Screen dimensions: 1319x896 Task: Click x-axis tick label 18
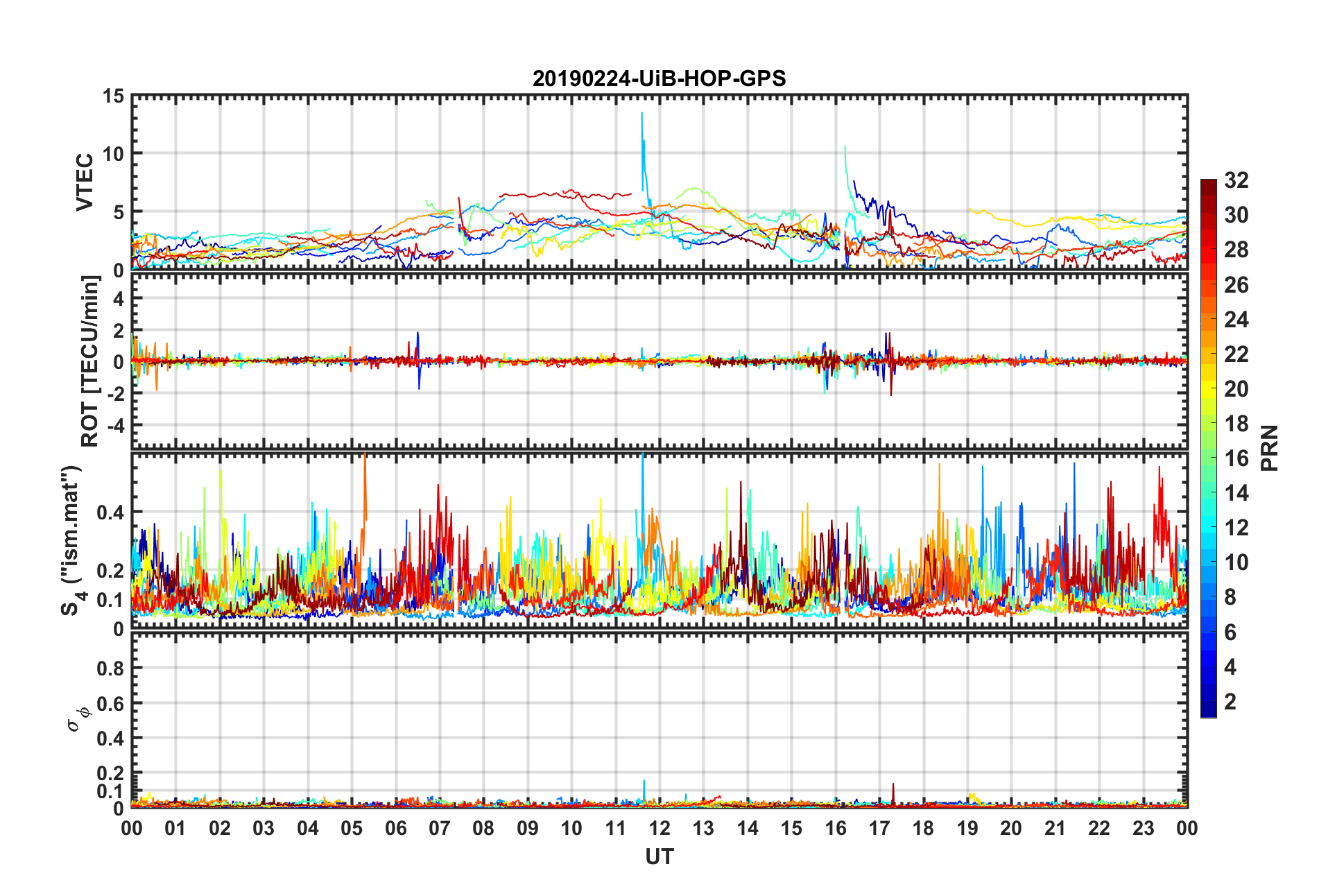tap(923, 828)
